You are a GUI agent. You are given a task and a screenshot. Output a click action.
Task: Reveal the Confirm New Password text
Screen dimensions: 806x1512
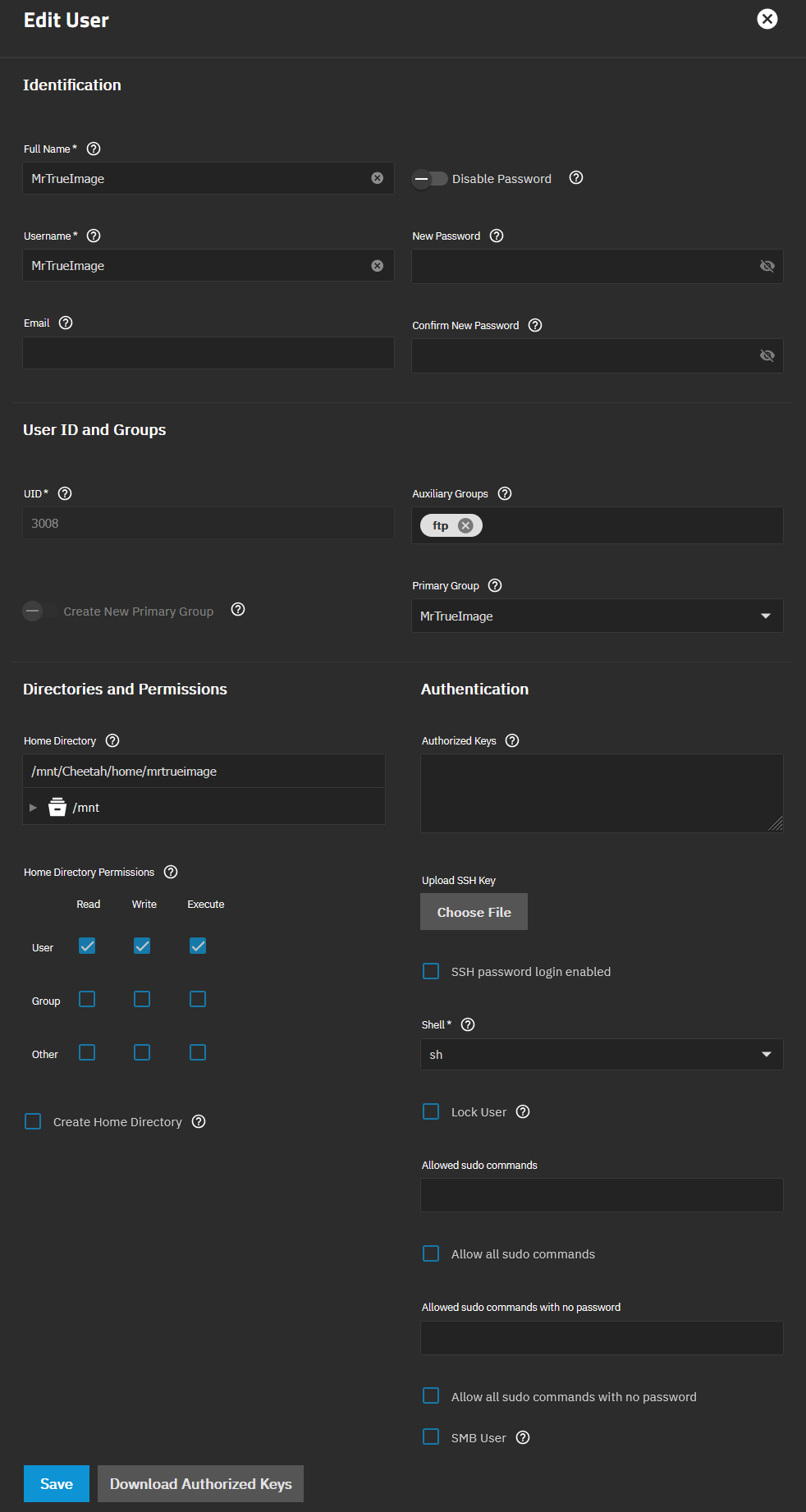coord(767,355)
